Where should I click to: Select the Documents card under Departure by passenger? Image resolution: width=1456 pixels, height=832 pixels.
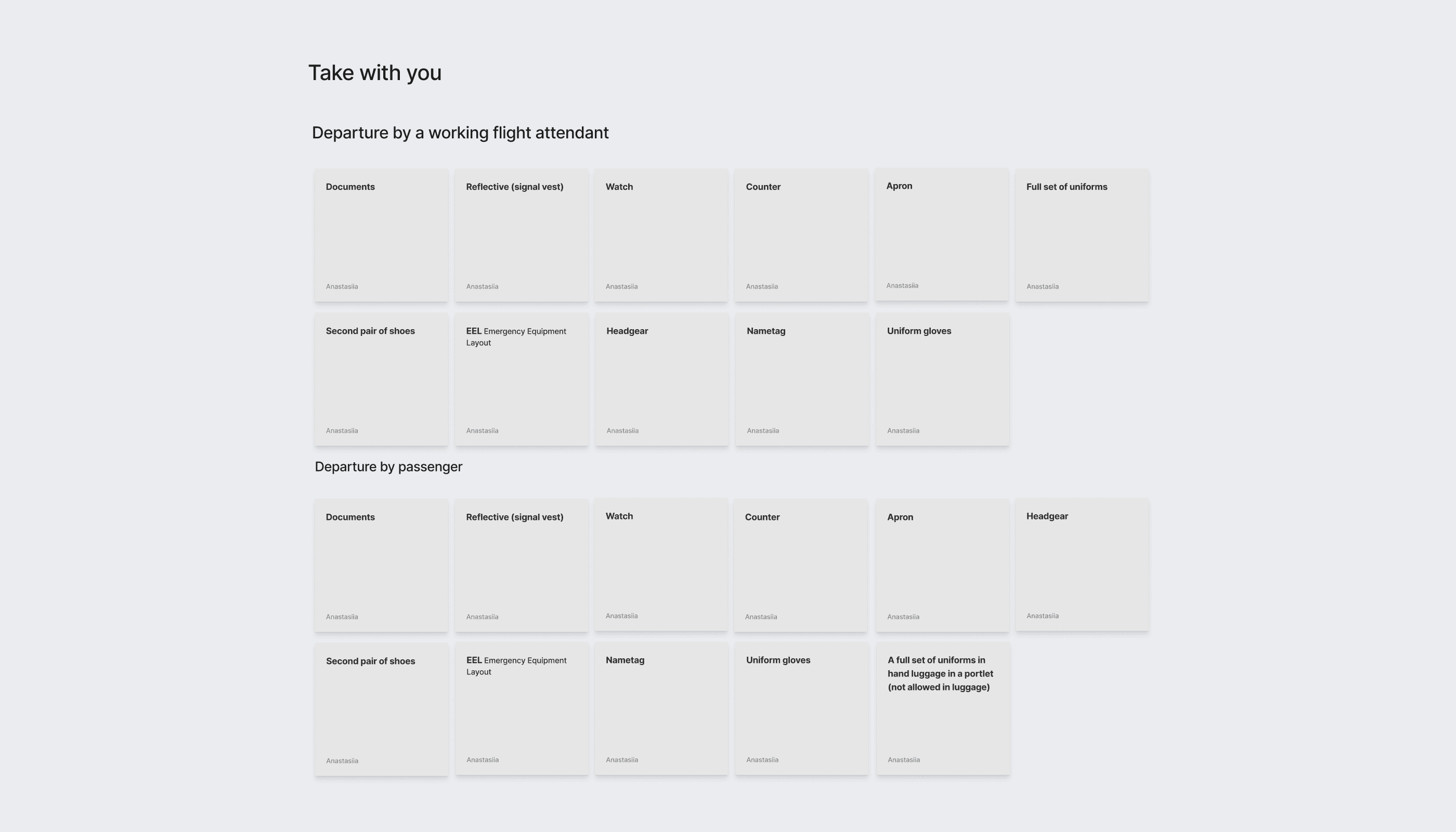pos(381,565)
